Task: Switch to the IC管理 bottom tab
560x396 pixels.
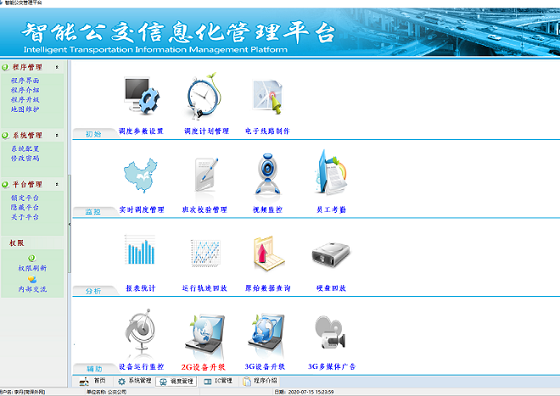Action: coord(218,381)
